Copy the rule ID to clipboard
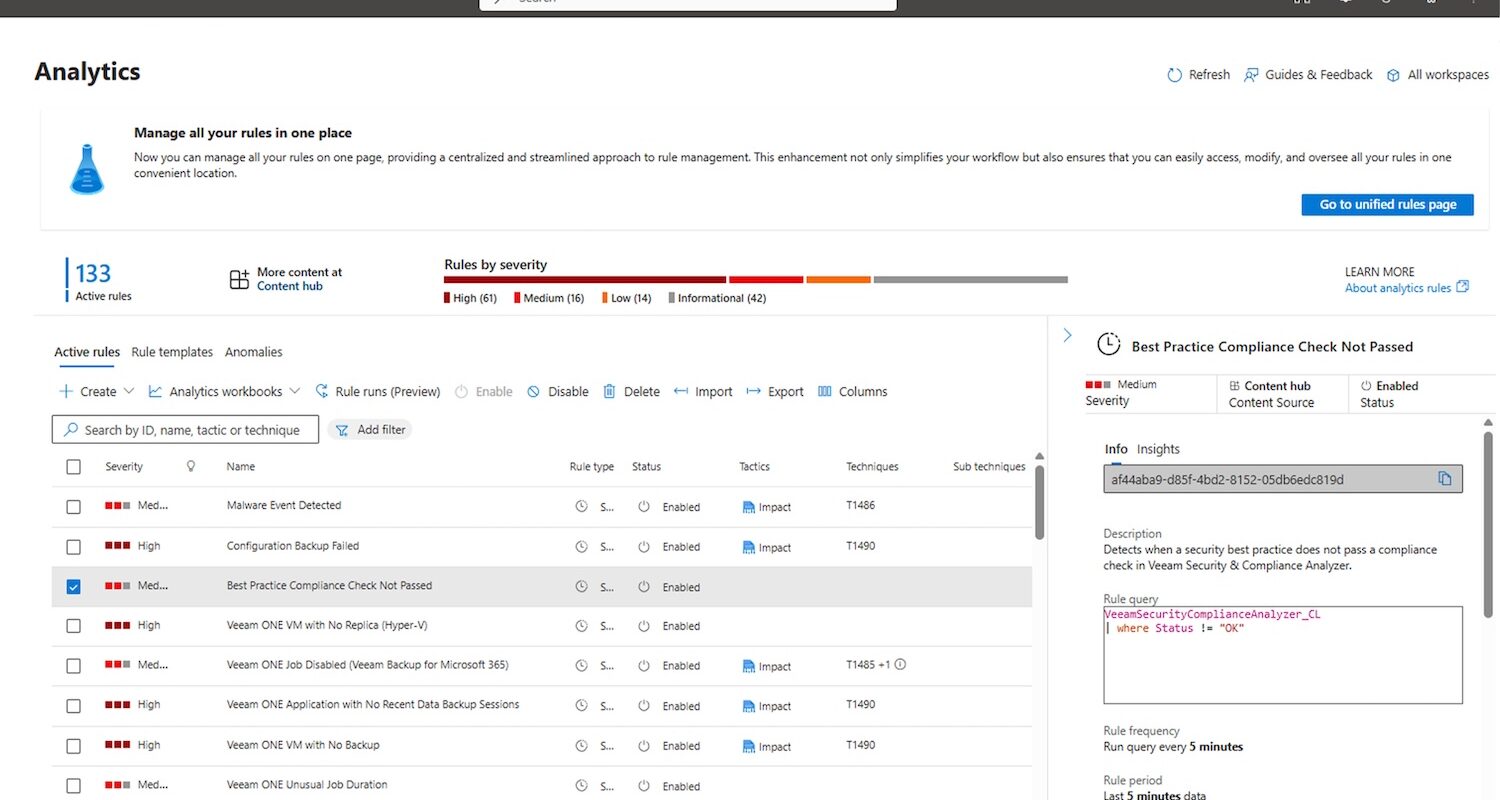 [1444, 479]
